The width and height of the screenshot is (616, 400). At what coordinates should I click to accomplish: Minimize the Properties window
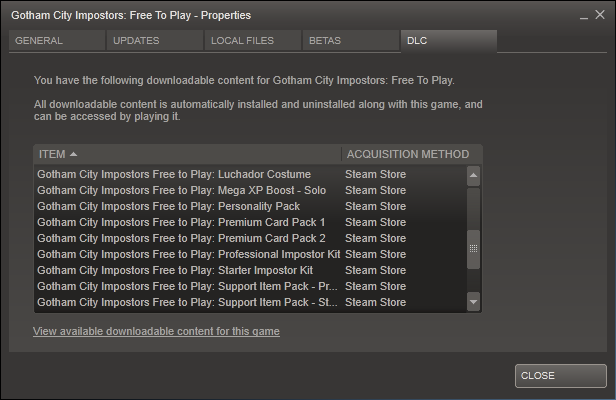pyautogui.click(x=584, y=16)
